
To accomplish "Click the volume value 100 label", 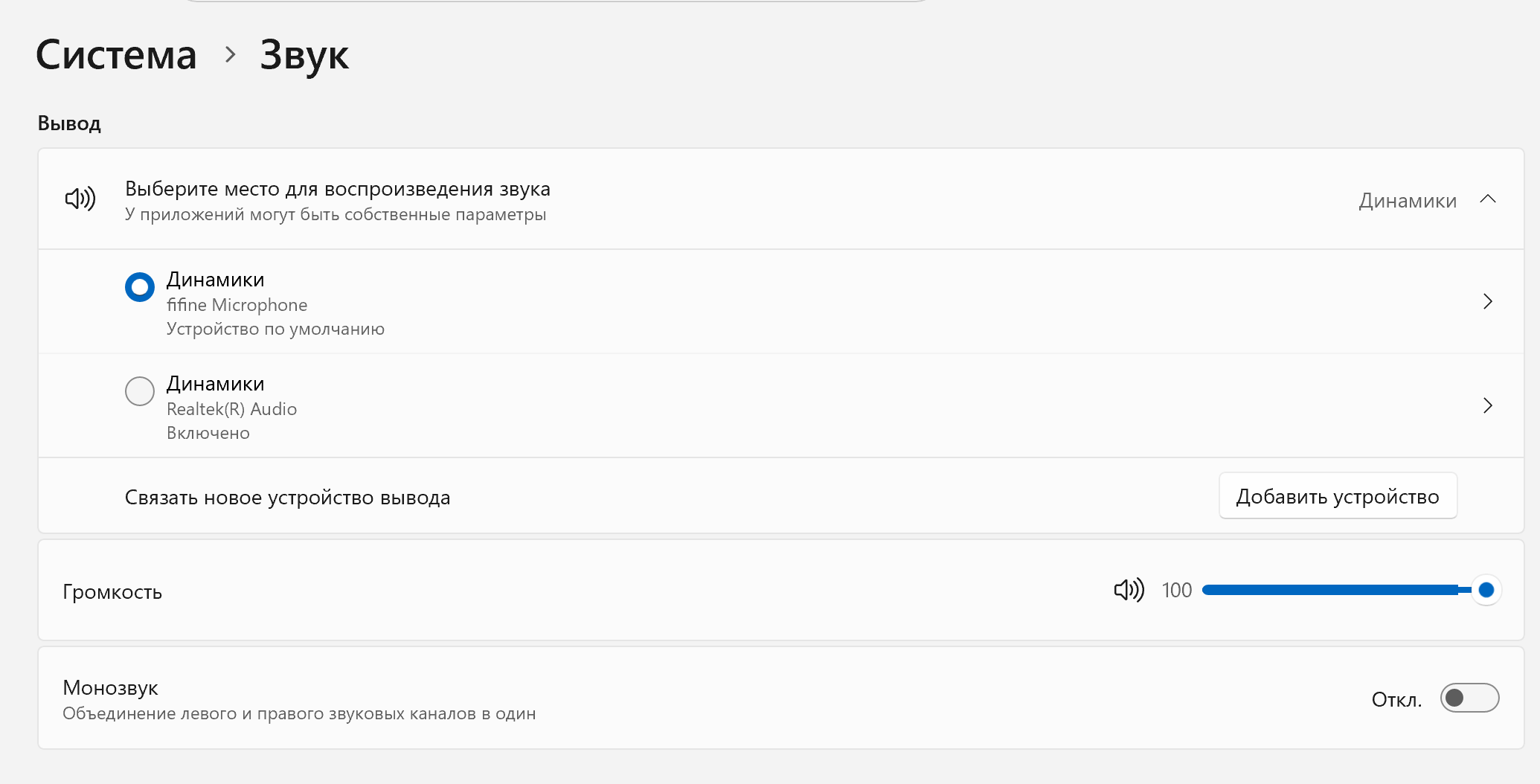I will pos(1176,591).
